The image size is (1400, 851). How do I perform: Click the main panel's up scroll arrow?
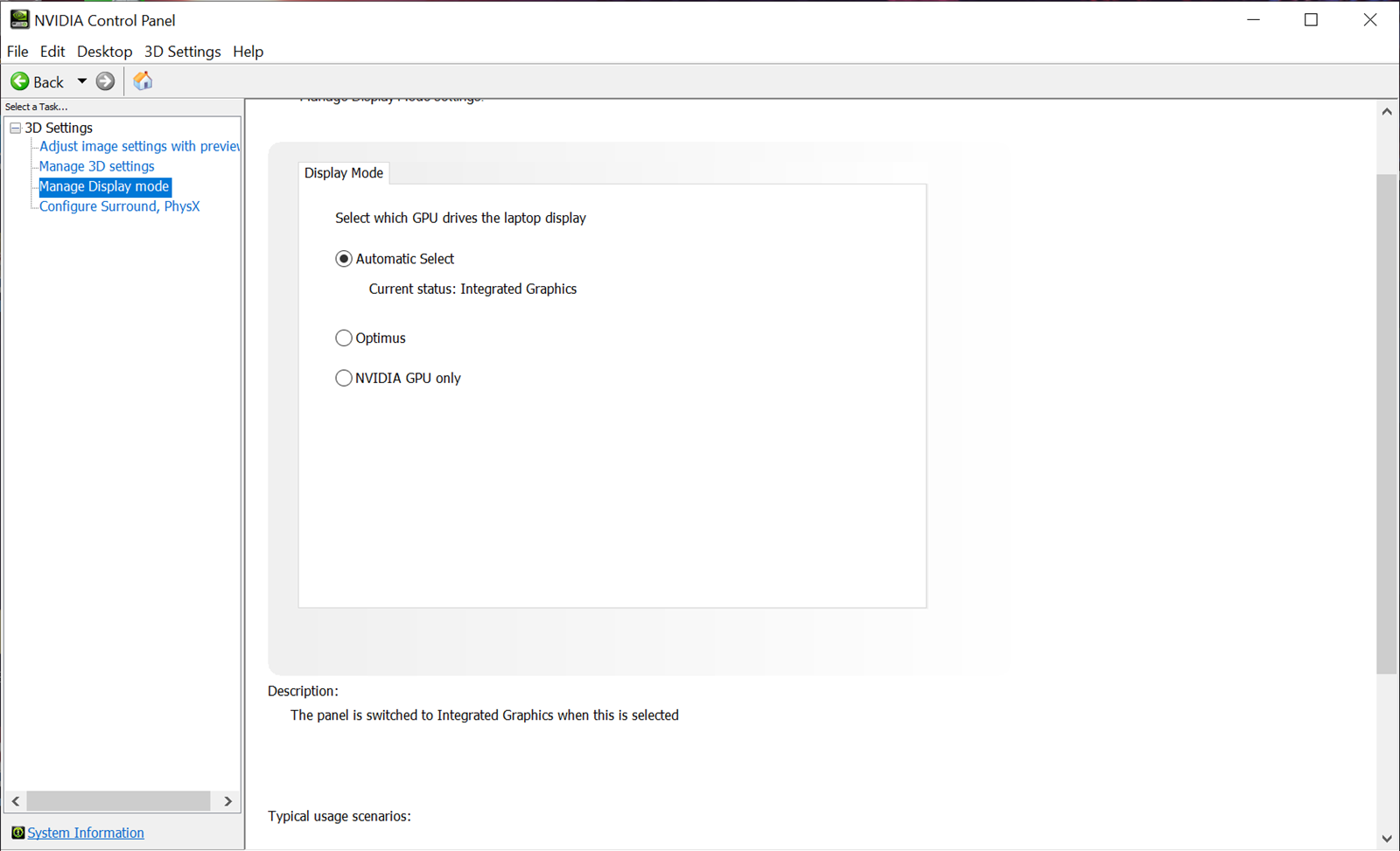point(1387,112)
